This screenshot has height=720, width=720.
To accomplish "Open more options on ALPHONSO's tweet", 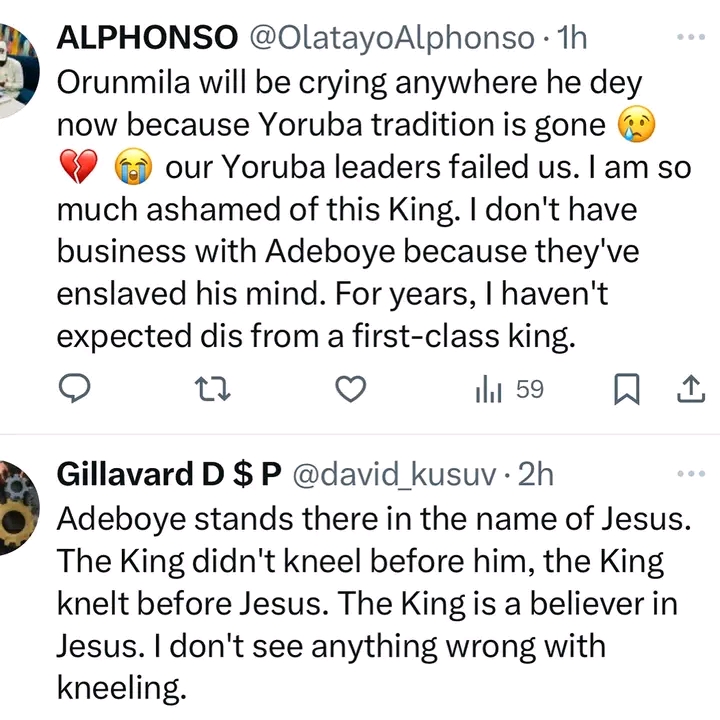I will 692,36.
